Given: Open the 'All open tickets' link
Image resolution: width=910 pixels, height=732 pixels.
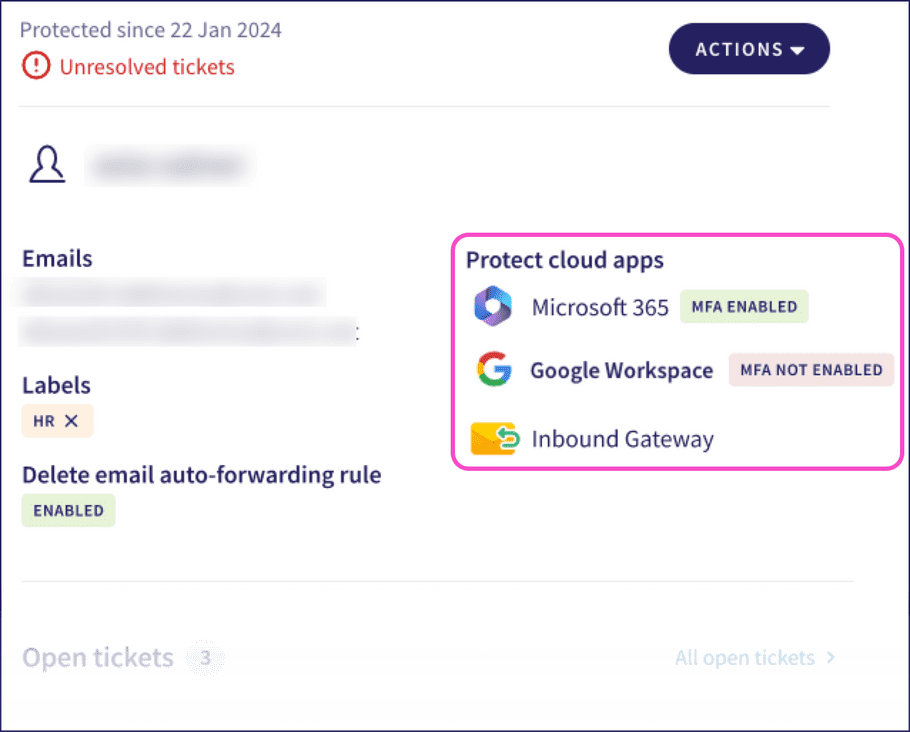Looking at the screenshot, I should tap(744, 657).
